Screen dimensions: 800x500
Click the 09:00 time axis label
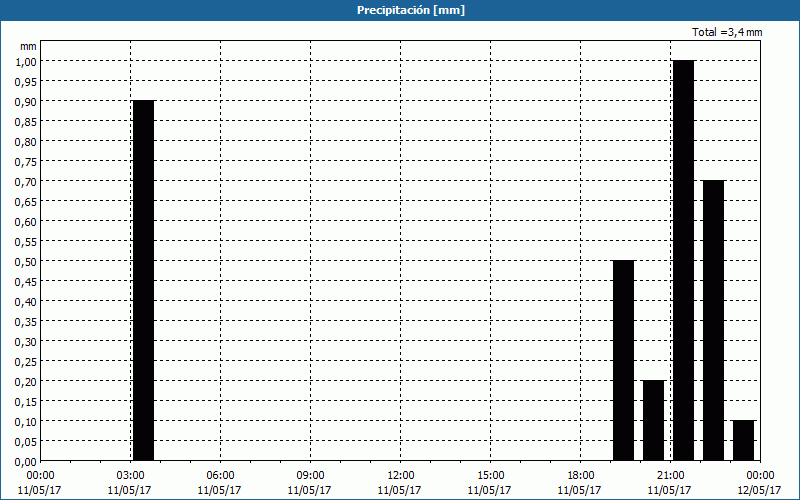[x=310, y=476]
